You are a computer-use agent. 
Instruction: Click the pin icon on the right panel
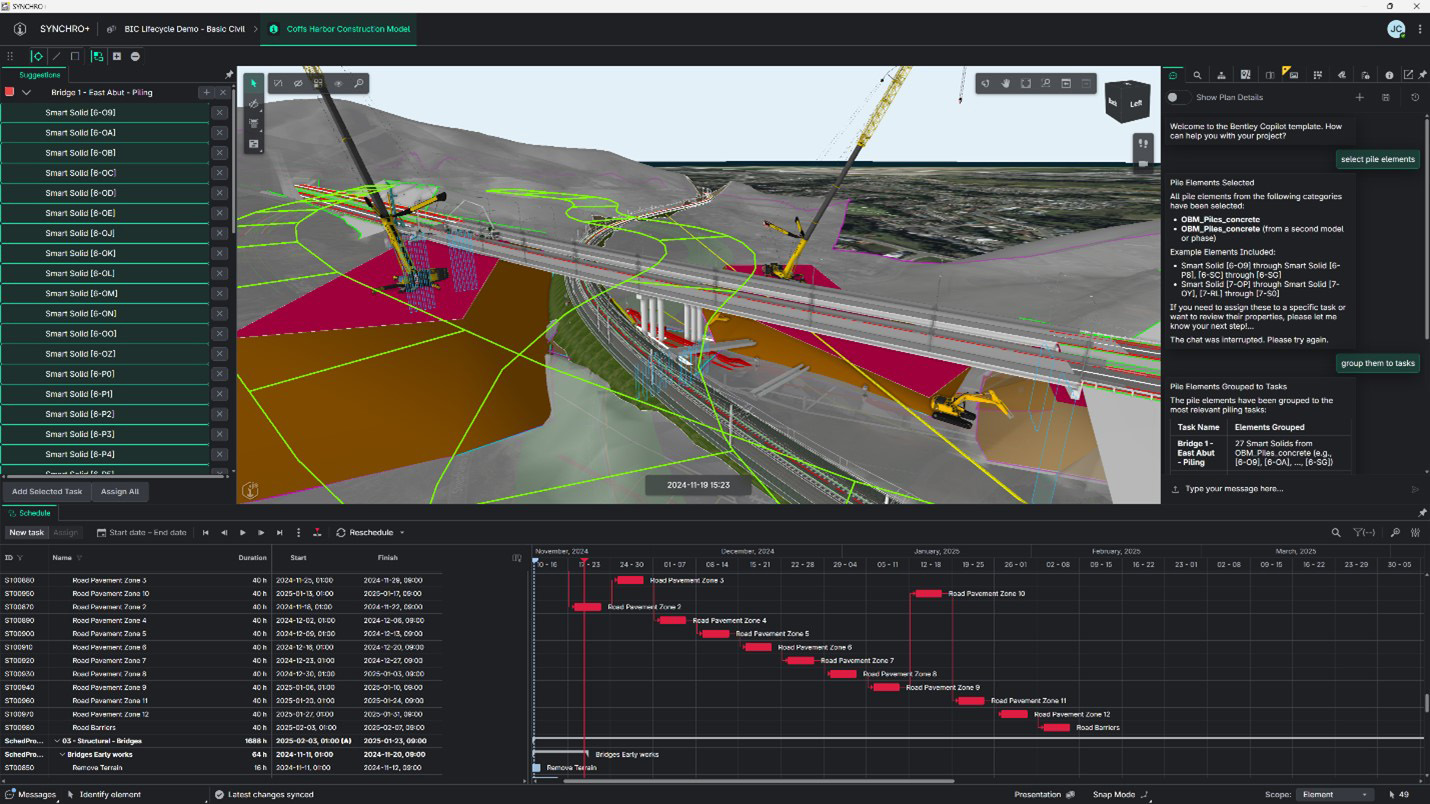tap(1421, 74)
